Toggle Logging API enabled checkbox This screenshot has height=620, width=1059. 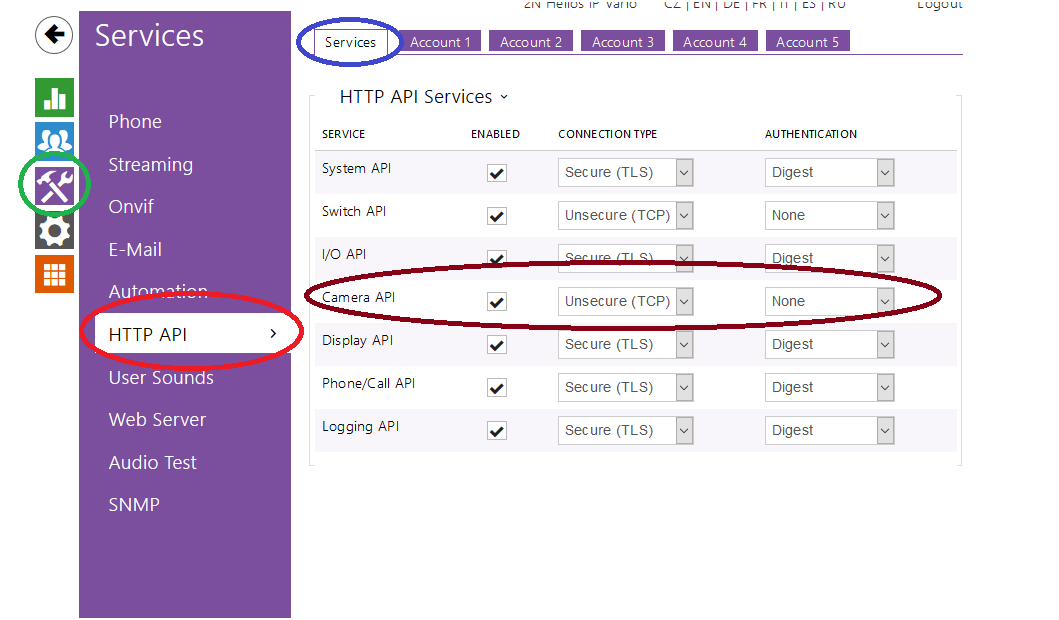pos(496,431)
